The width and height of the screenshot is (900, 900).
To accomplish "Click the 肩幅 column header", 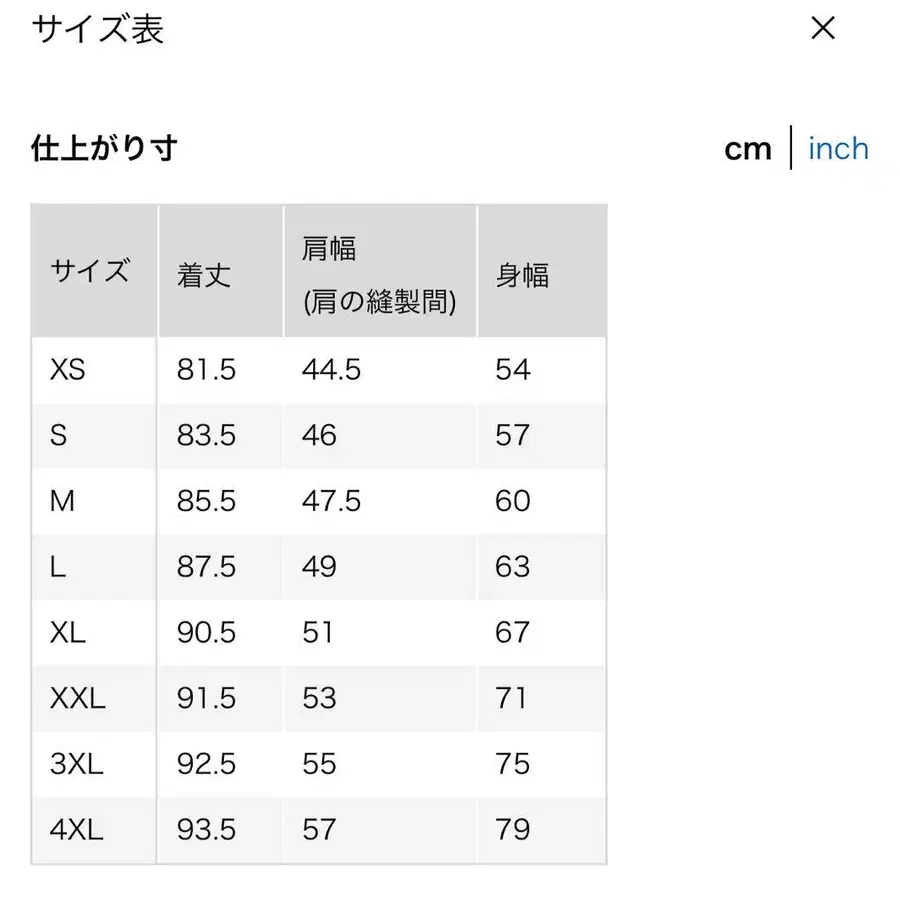I will [330, 249].
